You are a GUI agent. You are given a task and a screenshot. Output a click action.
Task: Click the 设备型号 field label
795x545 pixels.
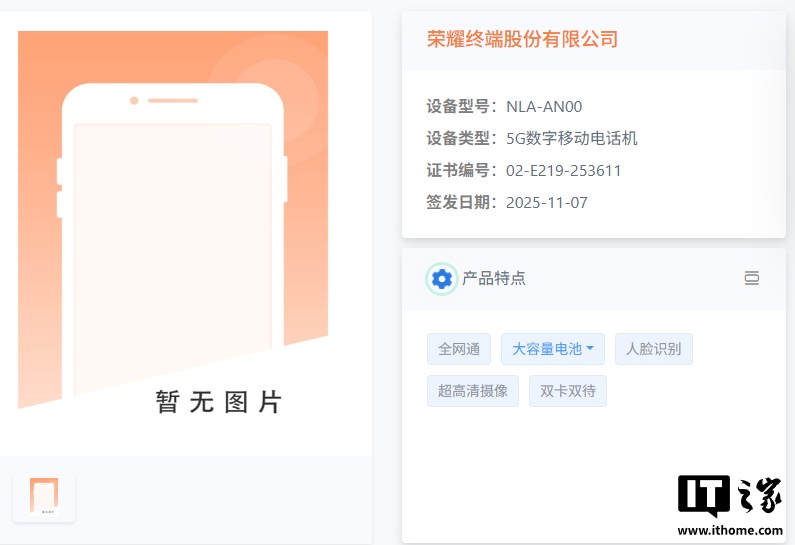click(x=461, y=107)
